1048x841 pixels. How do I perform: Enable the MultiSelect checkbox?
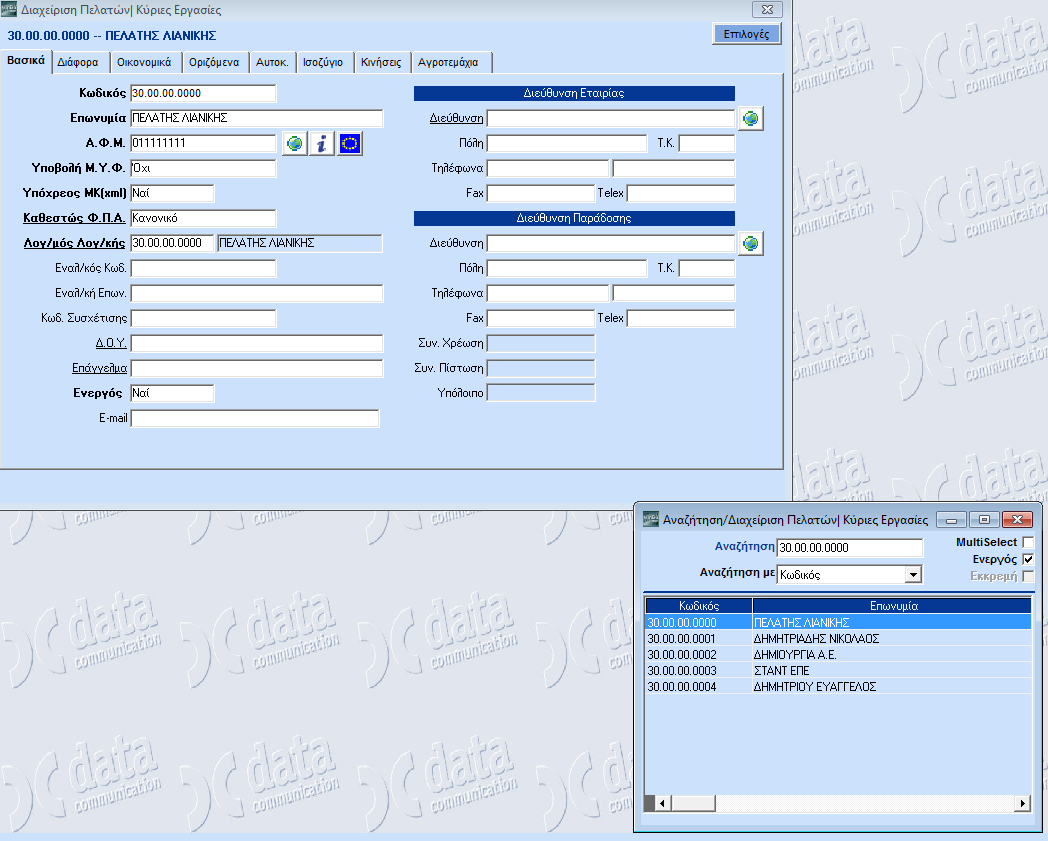pos(1028,542)
